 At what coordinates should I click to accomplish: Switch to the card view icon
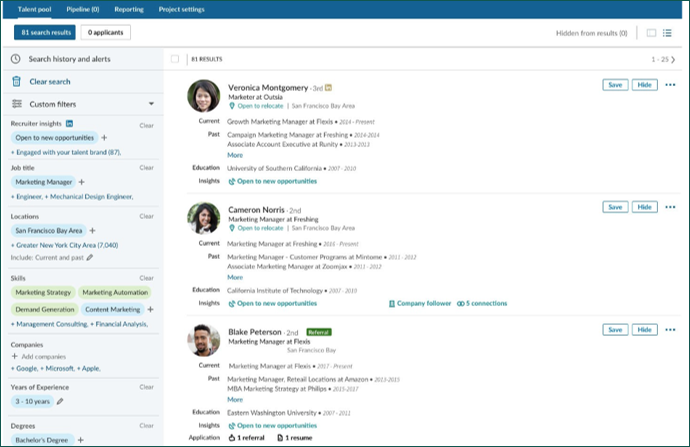point(651,33)
